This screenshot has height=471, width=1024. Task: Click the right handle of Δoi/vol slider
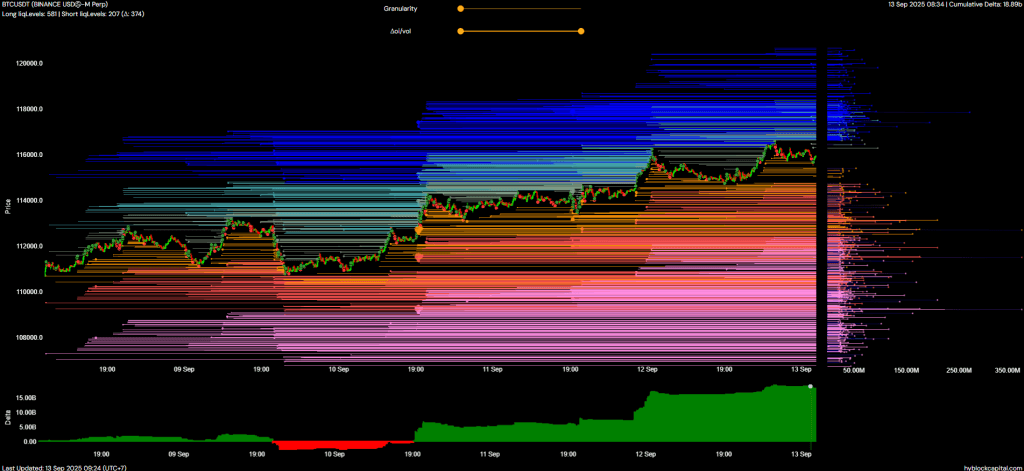tap(581, 31)
